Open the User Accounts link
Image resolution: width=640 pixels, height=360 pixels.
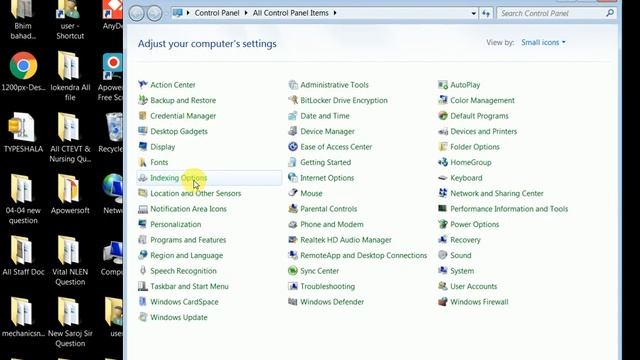pyautogui.click(x=473, y=286)
